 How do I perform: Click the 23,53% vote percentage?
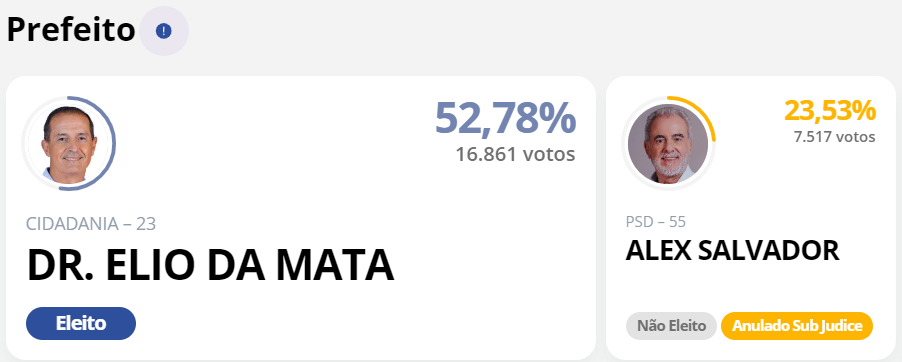830,110
